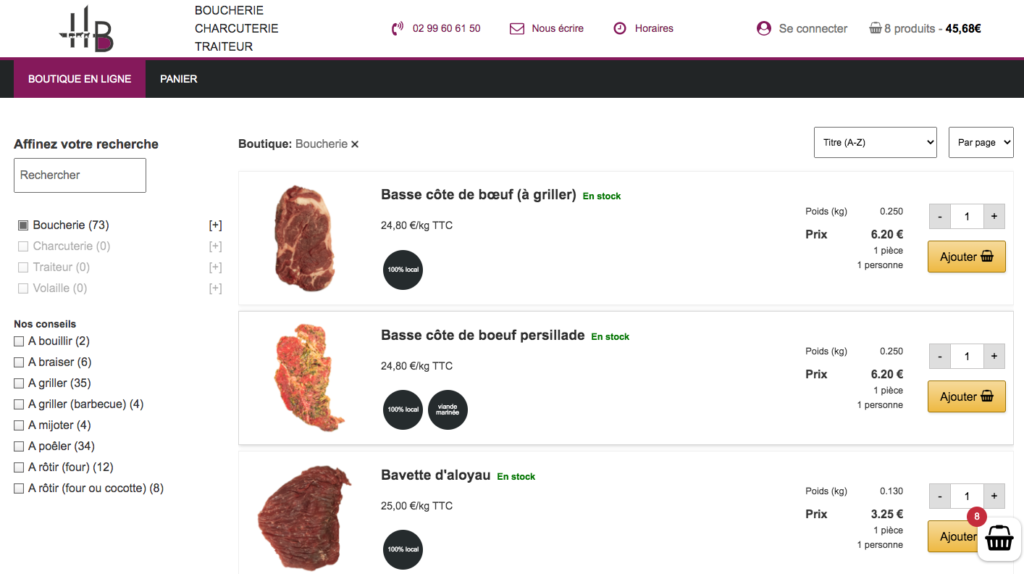Add Basse côte de bœuf (à griller) with Ajouter

pyautogui.click(x=967, y=257)
